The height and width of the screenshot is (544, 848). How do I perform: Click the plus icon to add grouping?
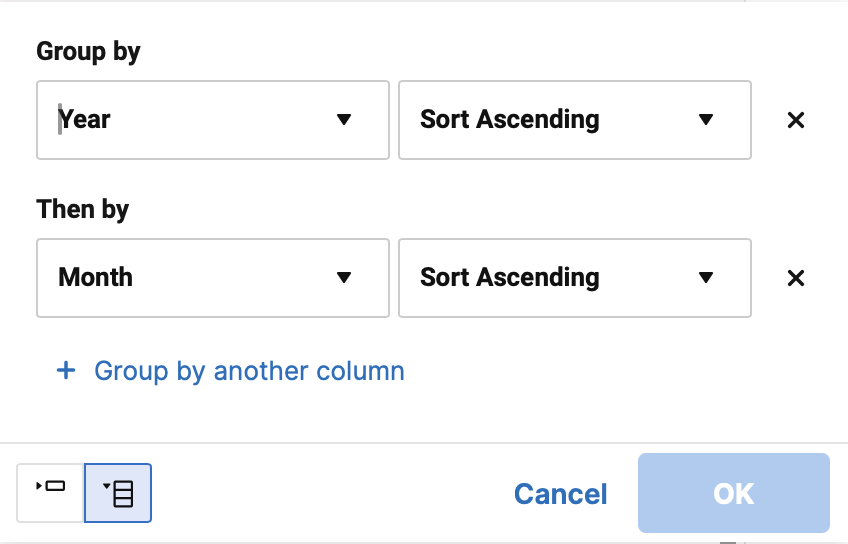click(66, 370)
